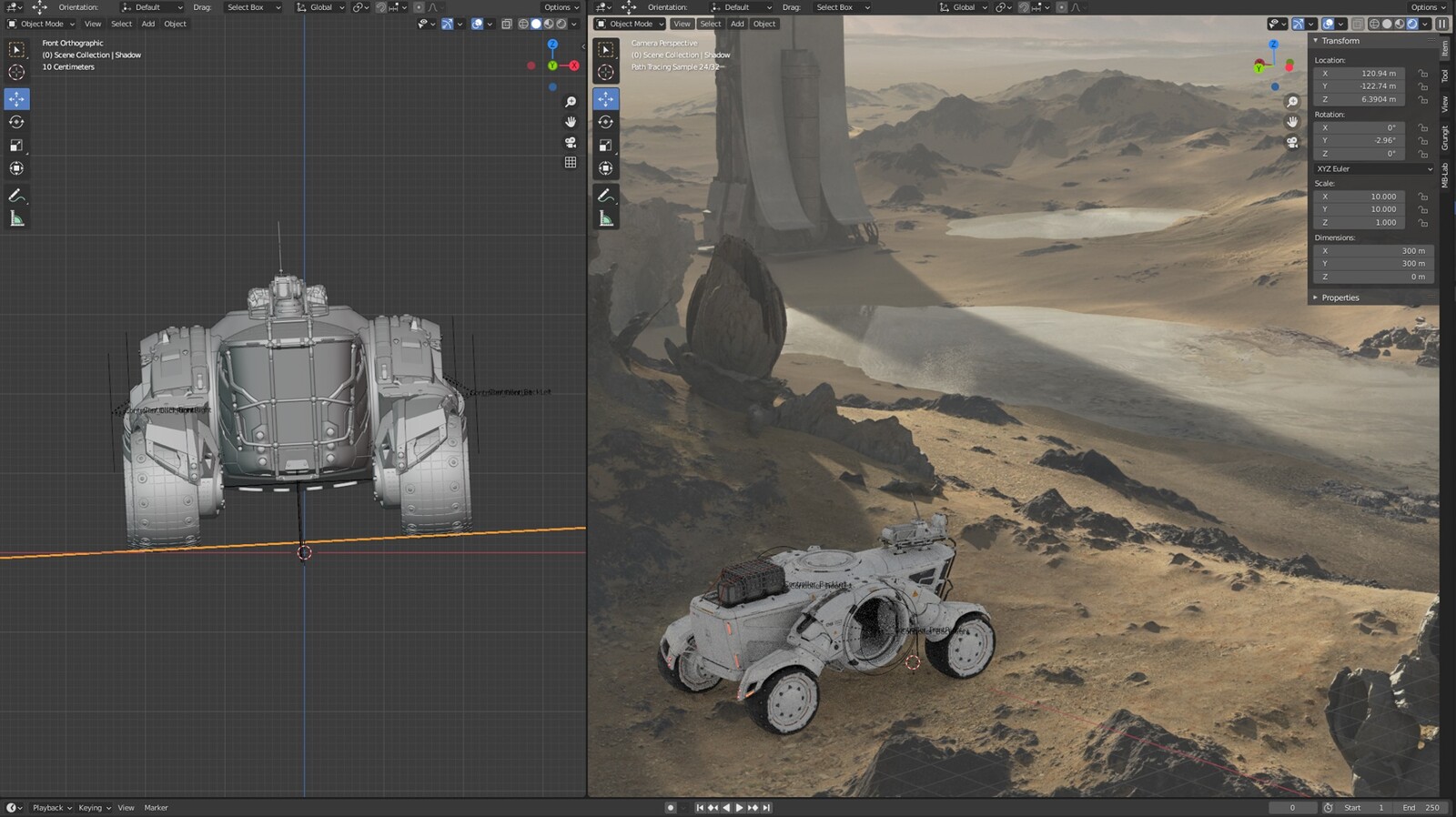The height and width of the screenshot is (817, 1456).
Task: Open the Keying menu in timeline
Action: [94, 808]
